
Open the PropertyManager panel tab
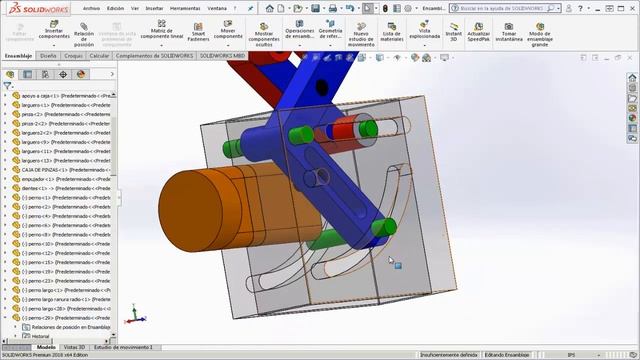(x=27, y=74)
